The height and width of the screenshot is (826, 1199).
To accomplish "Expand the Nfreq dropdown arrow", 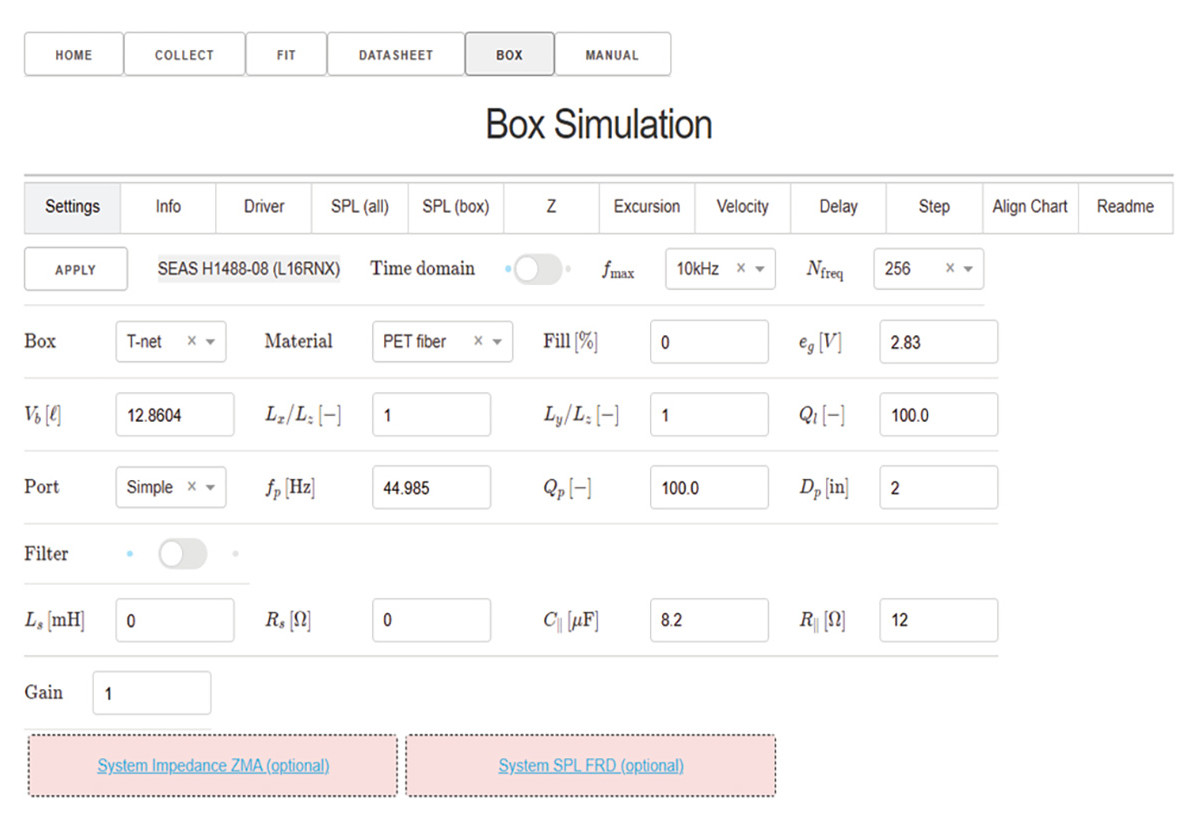I will point(968,269).
